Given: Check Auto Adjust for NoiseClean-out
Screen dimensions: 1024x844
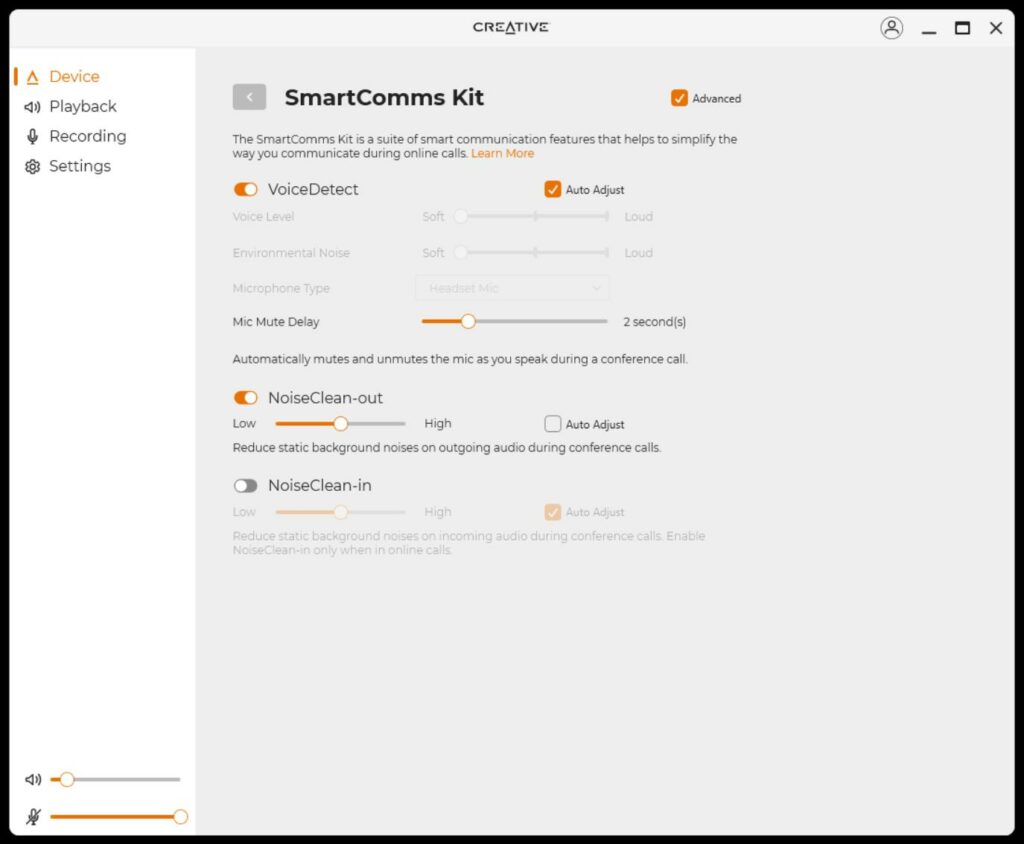Looking at the screenshot, I should pos(553,424).
